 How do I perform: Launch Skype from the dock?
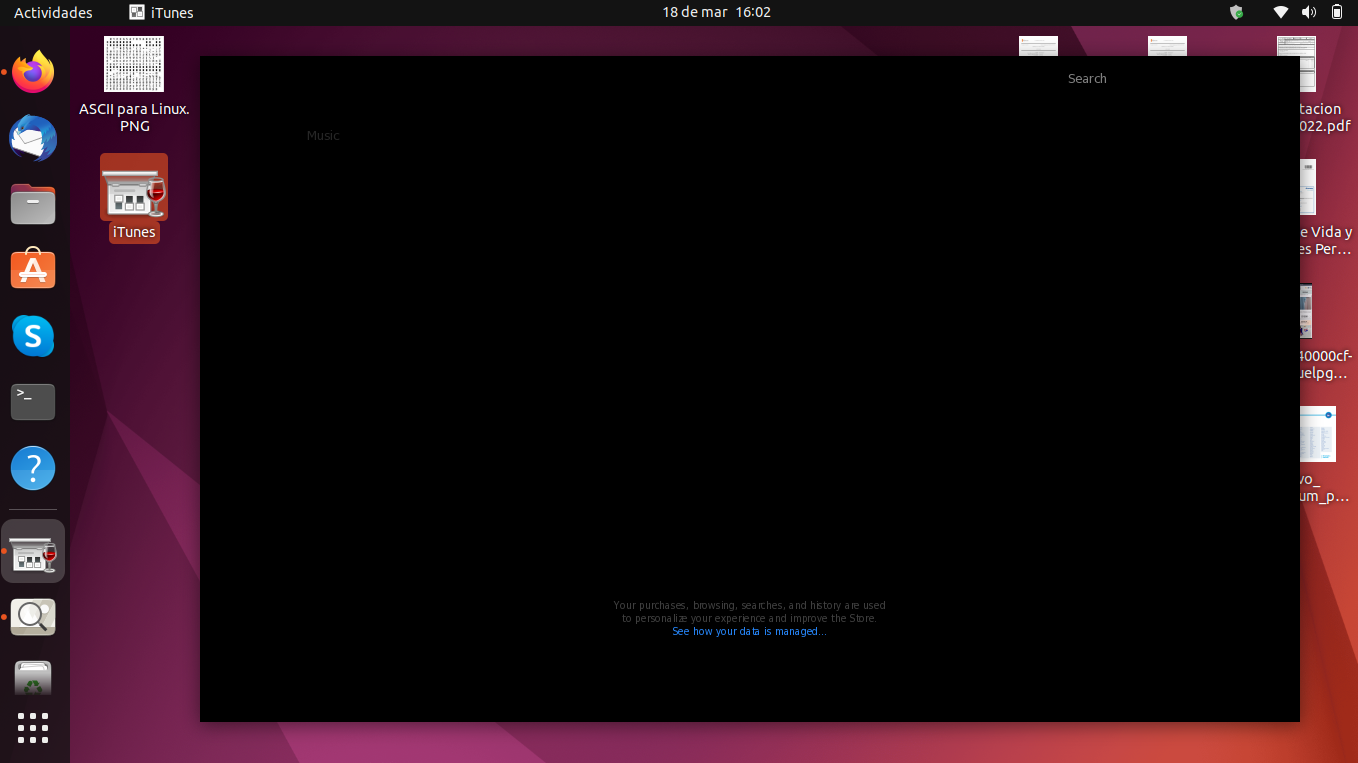[x=33, y=336]
